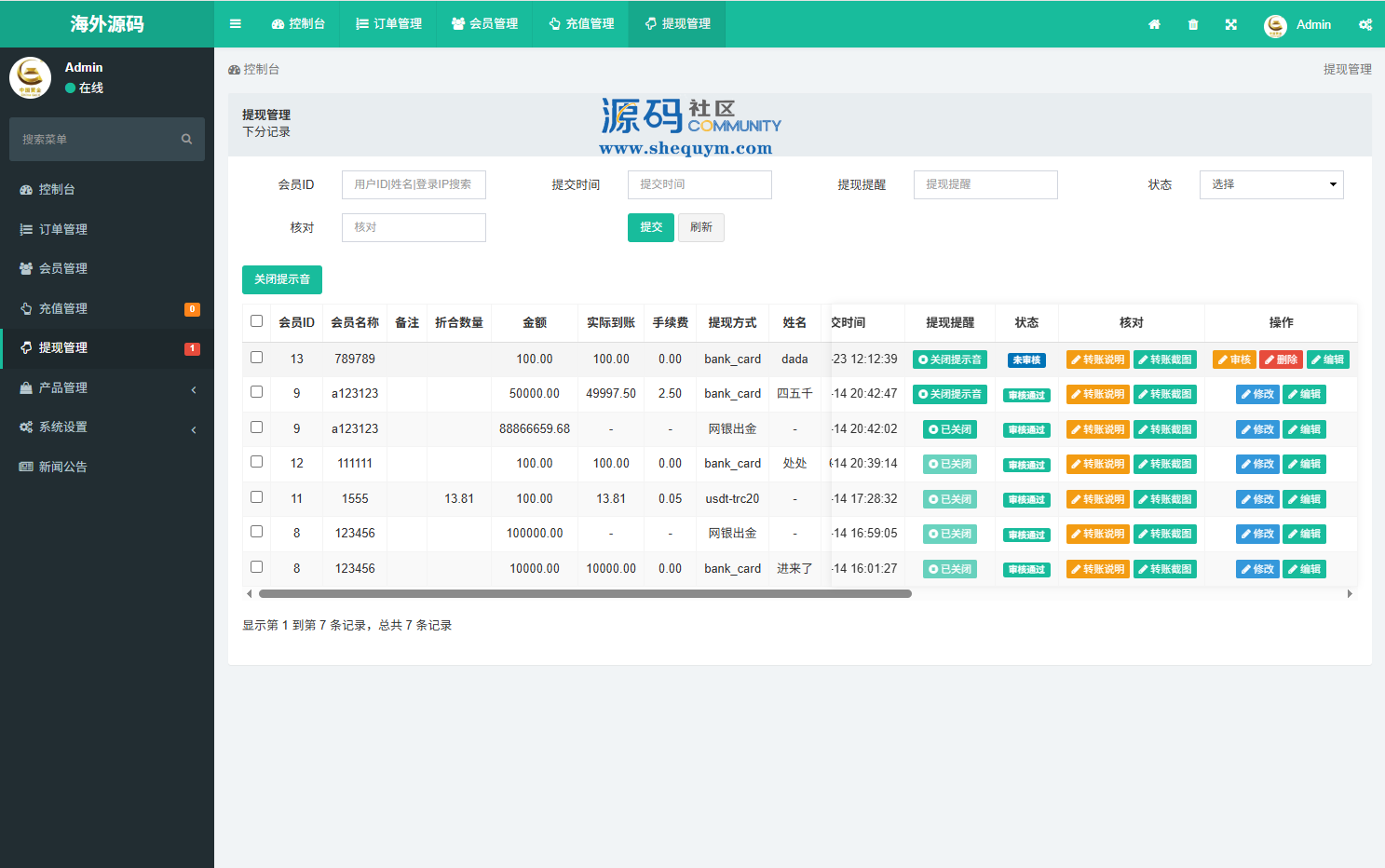Click red 删除 button for member 13
The width and height of the screenshot is (1385, 868).
tap(1281, 359)
